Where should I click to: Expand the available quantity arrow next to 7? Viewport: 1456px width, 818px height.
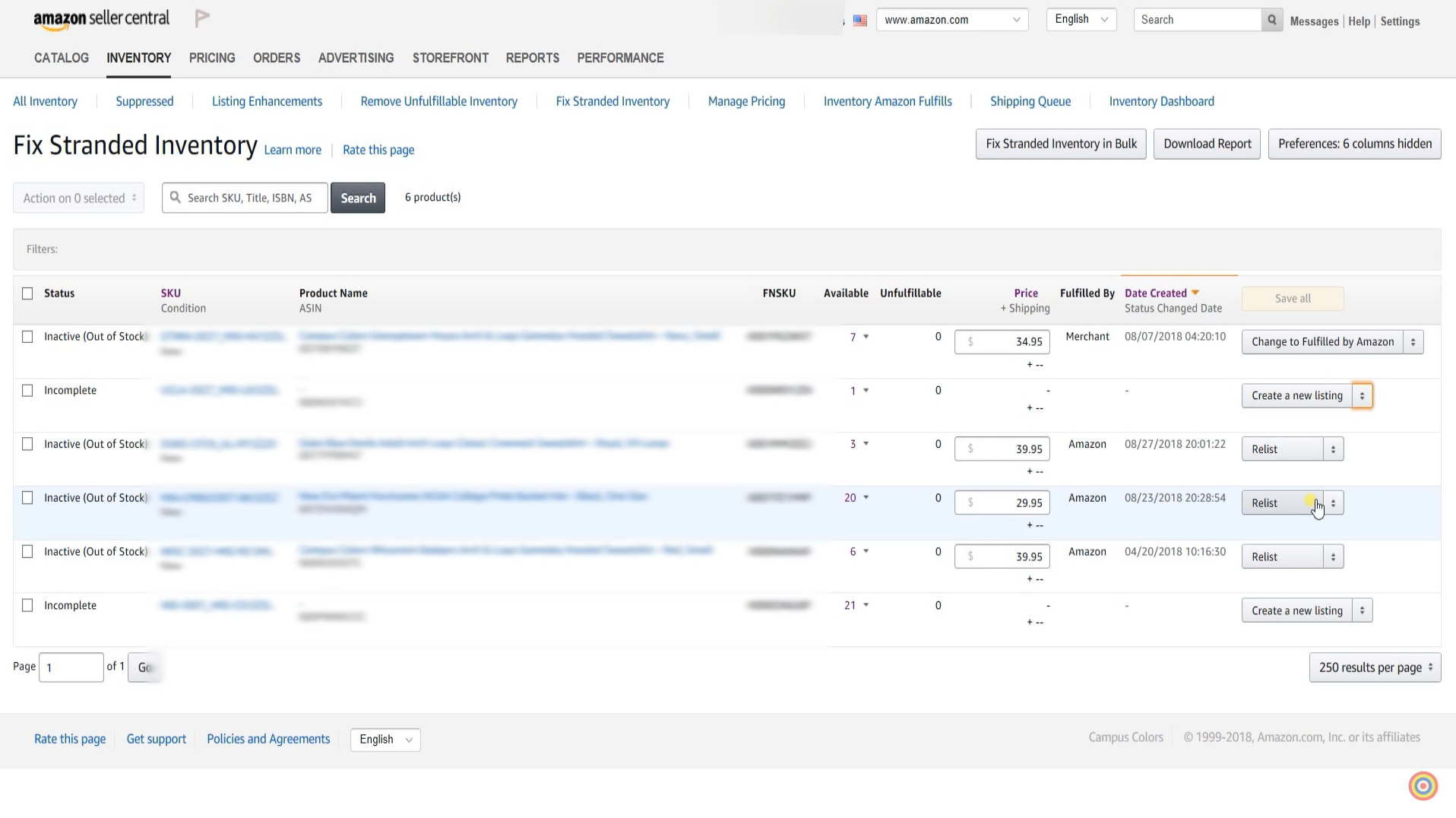(x=866, y=337)
